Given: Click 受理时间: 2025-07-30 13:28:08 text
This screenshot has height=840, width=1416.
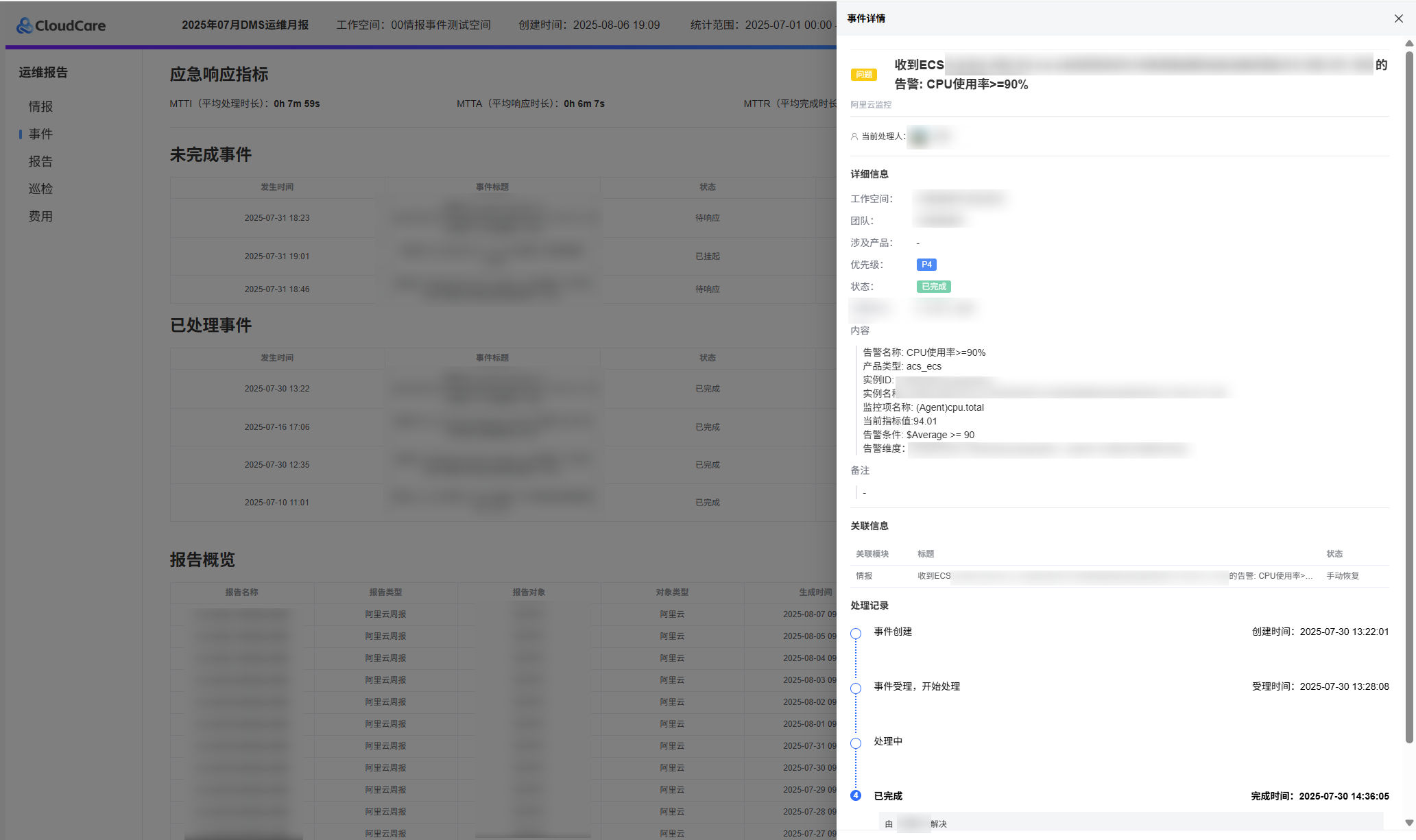Looking at the screenshot, I should click(x=1320, y=686).
